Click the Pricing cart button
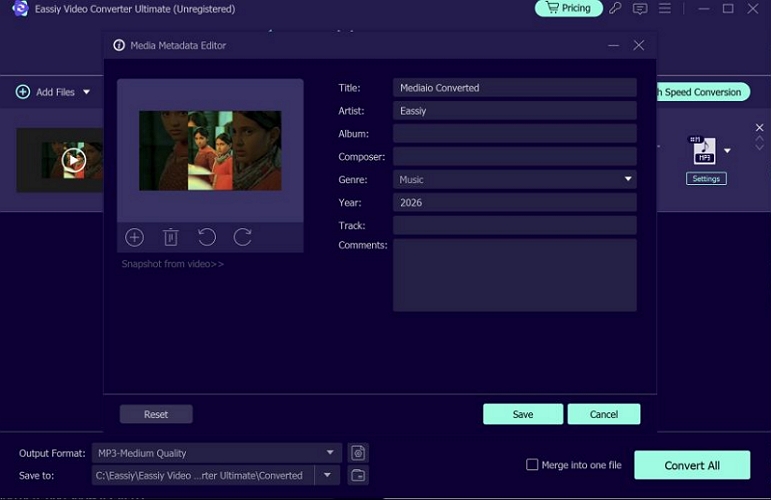 (x=568, y=8)
